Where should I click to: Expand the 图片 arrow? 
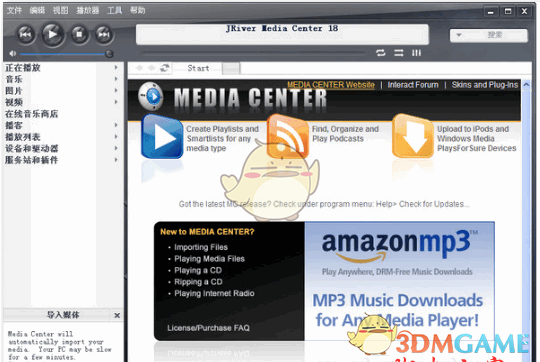point(116,90)
